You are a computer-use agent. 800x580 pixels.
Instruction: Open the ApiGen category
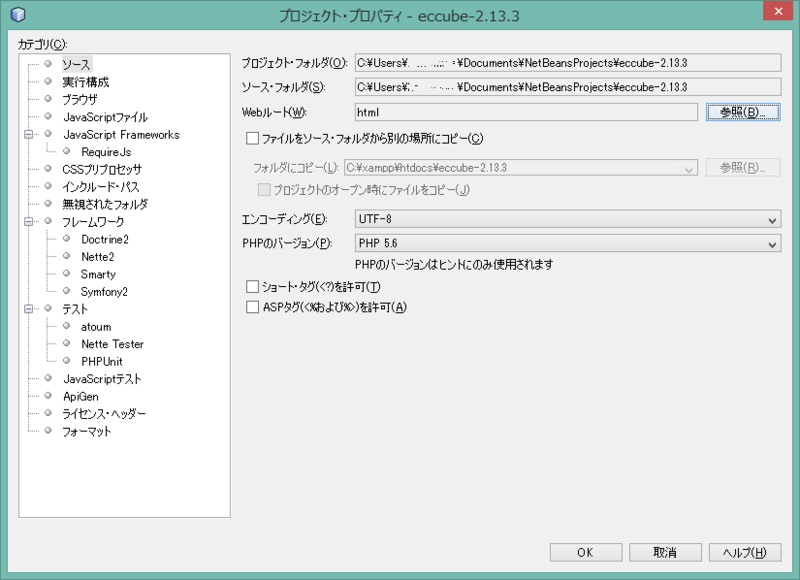[x=81, y=396]
